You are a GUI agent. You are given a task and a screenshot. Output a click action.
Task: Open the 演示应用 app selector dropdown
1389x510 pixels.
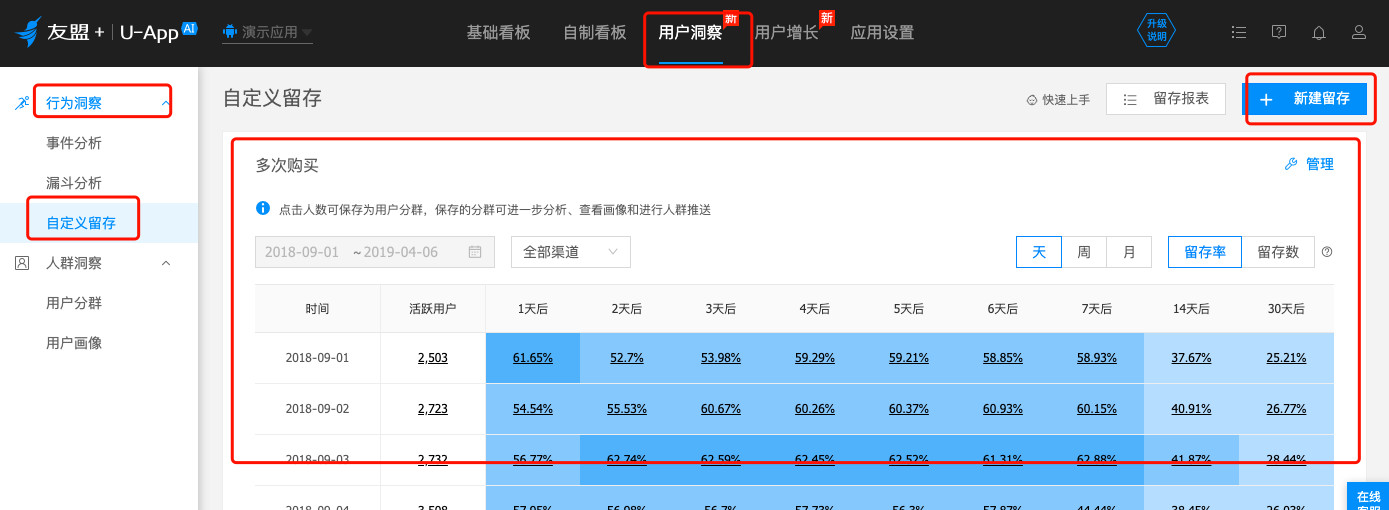[x=267, y=32]
